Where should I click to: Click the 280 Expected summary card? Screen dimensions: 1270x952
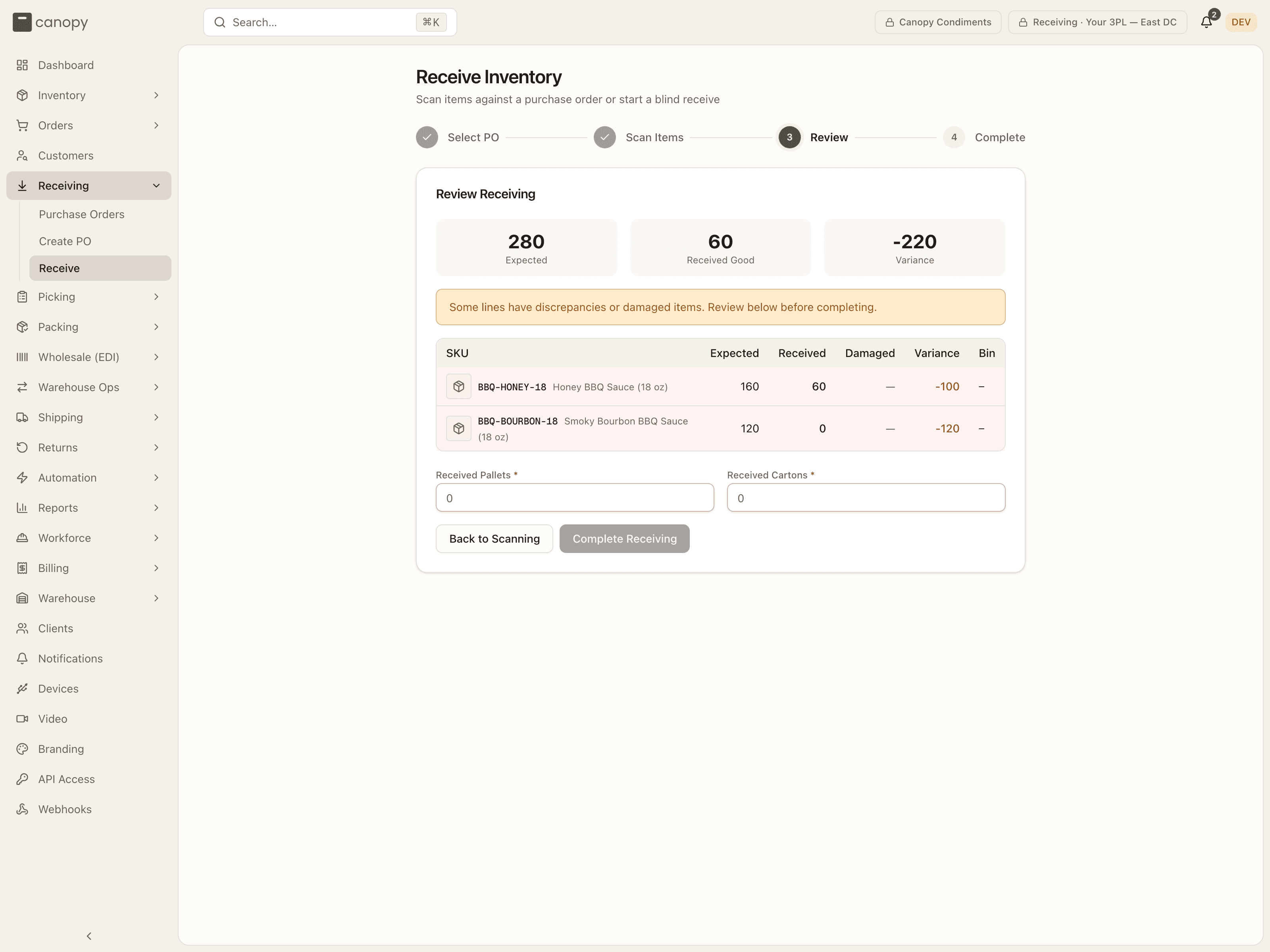(x=527, y=248)
